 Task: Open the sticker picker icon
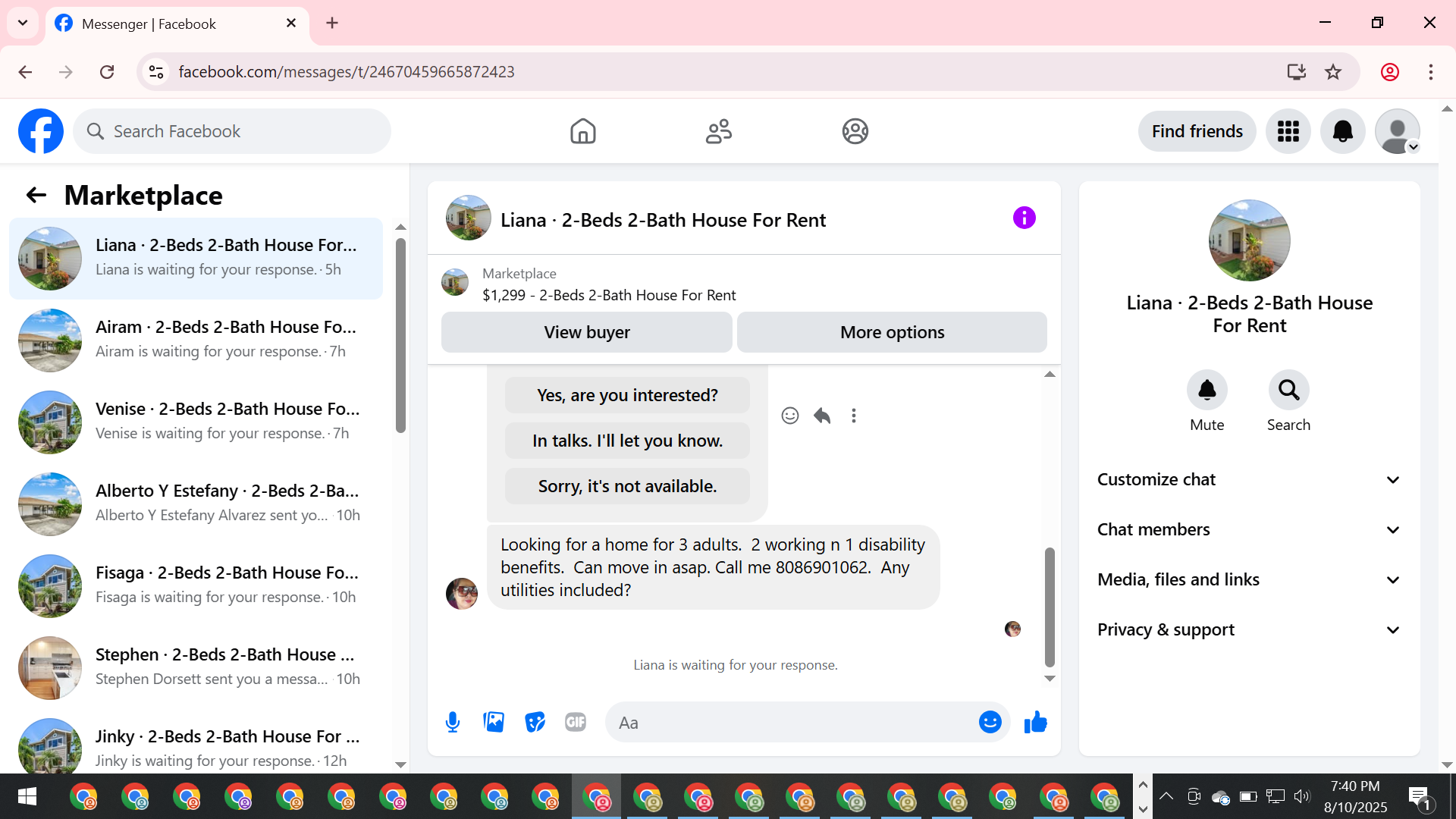[x=535, y=722]
